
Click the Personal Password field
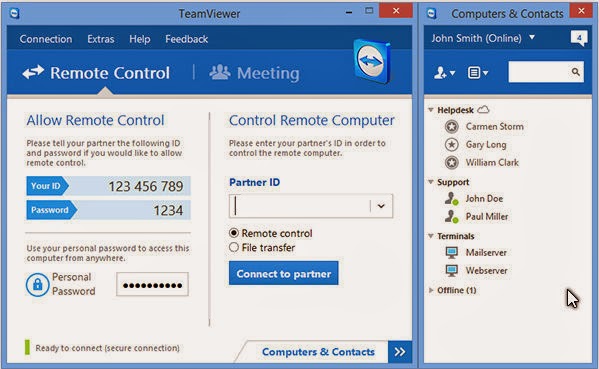tap(152, 285)
